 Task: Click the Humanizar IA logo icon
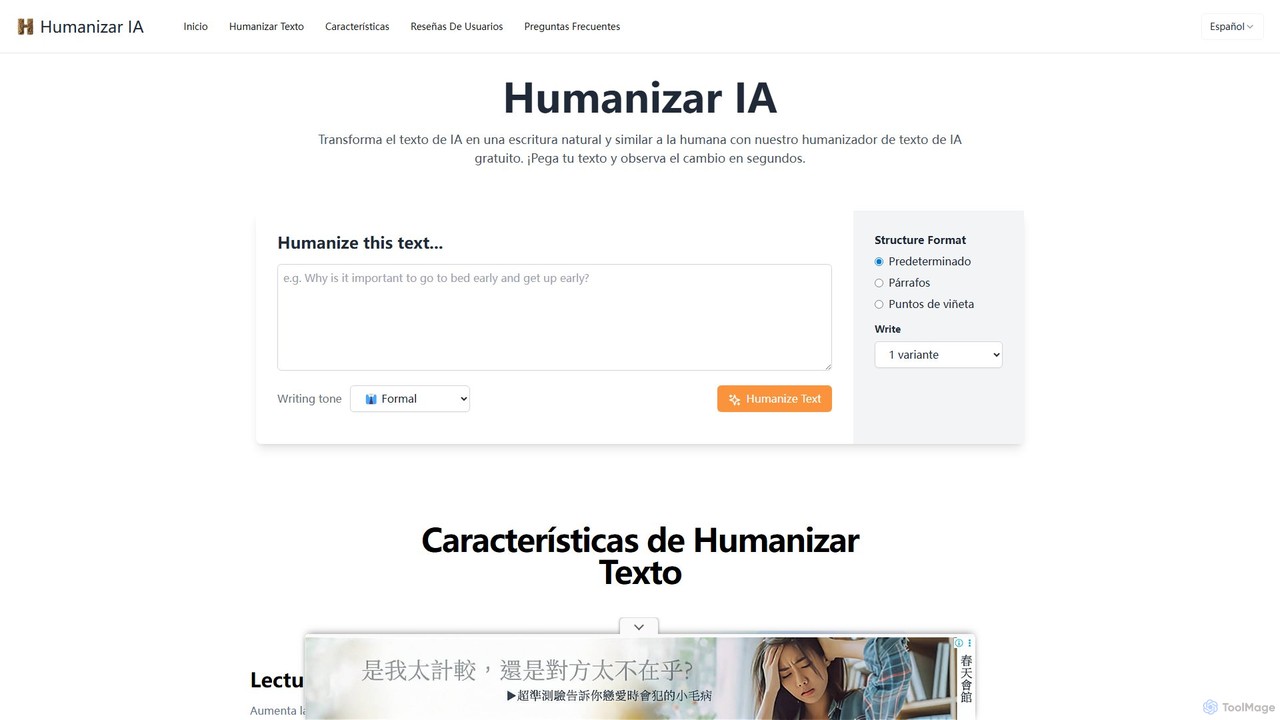click(x=26, y=27)
